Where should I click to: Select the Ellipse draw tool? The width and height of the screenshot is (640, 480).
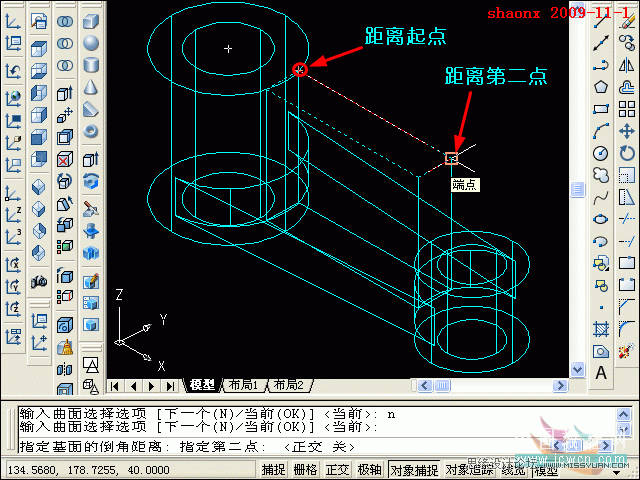tap(601, 220)
